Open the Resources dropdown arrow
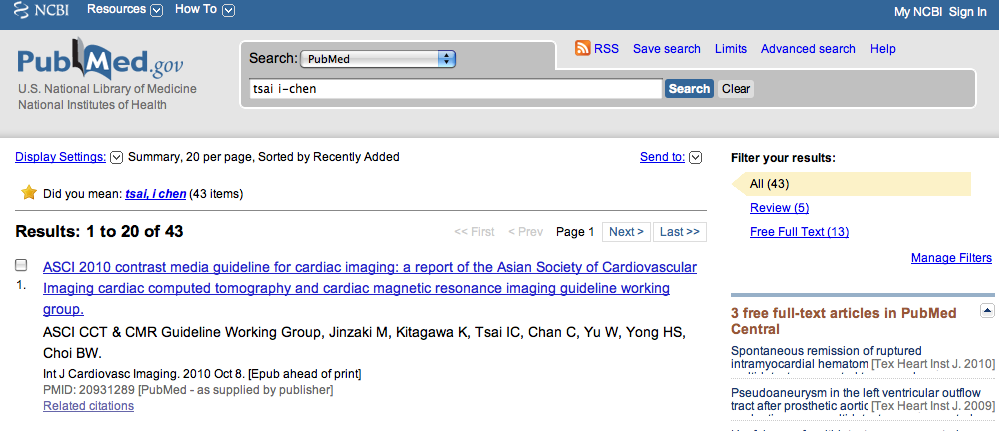The height and width of the screenshot is (431, 999). [157, 10]
